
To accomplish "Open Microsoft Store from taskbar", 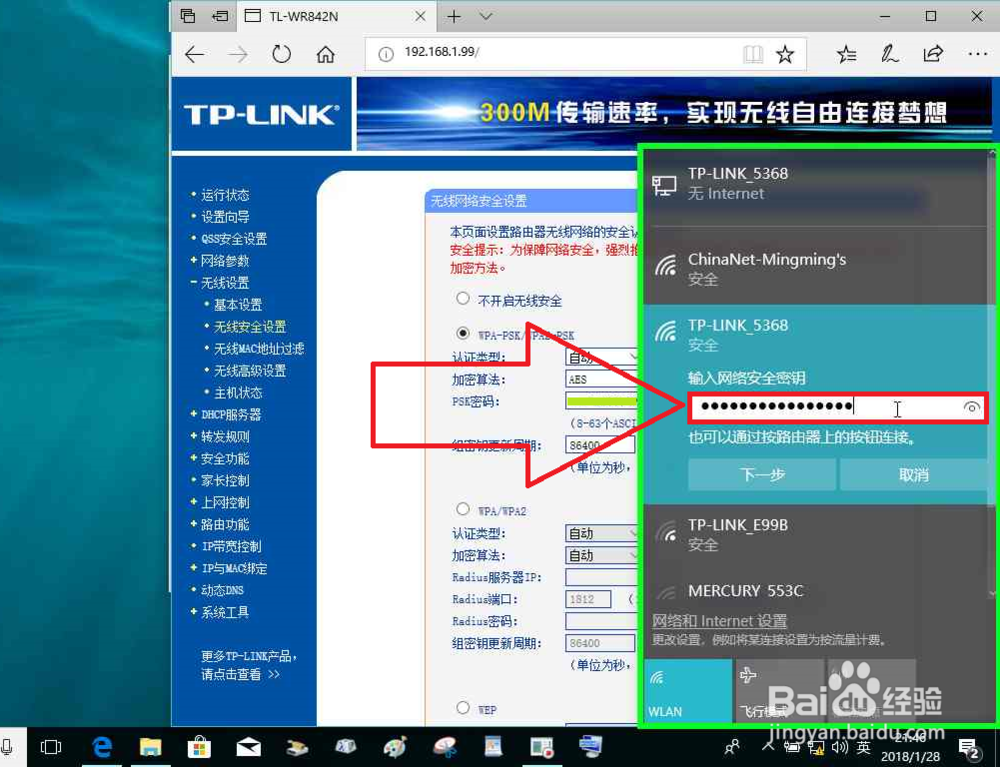I will click(199, 747).
